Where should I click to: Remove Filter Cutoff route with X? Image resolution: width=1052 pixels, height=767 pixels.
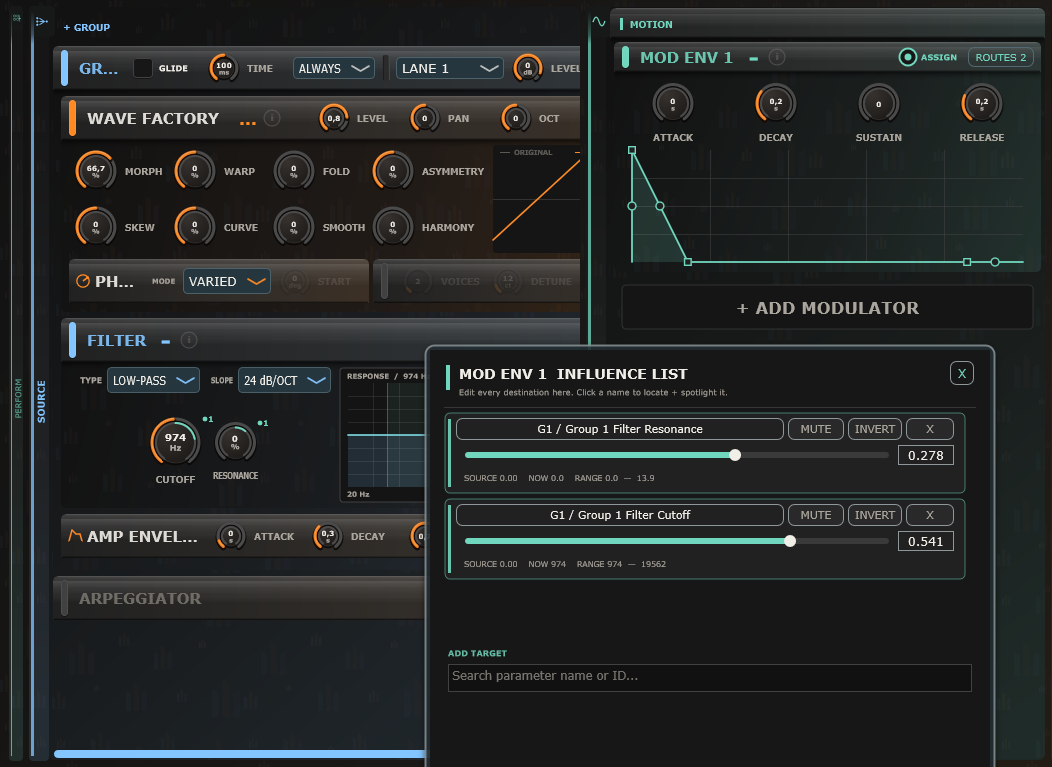(929, 515)
